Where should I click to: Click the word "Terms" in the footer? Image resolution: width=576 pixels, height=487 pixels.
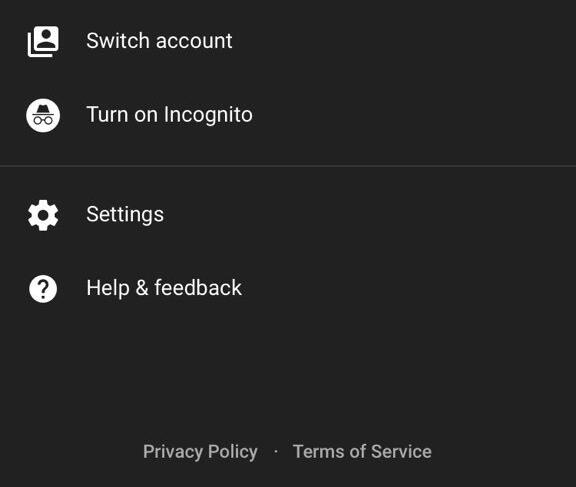tap(319, 451)
